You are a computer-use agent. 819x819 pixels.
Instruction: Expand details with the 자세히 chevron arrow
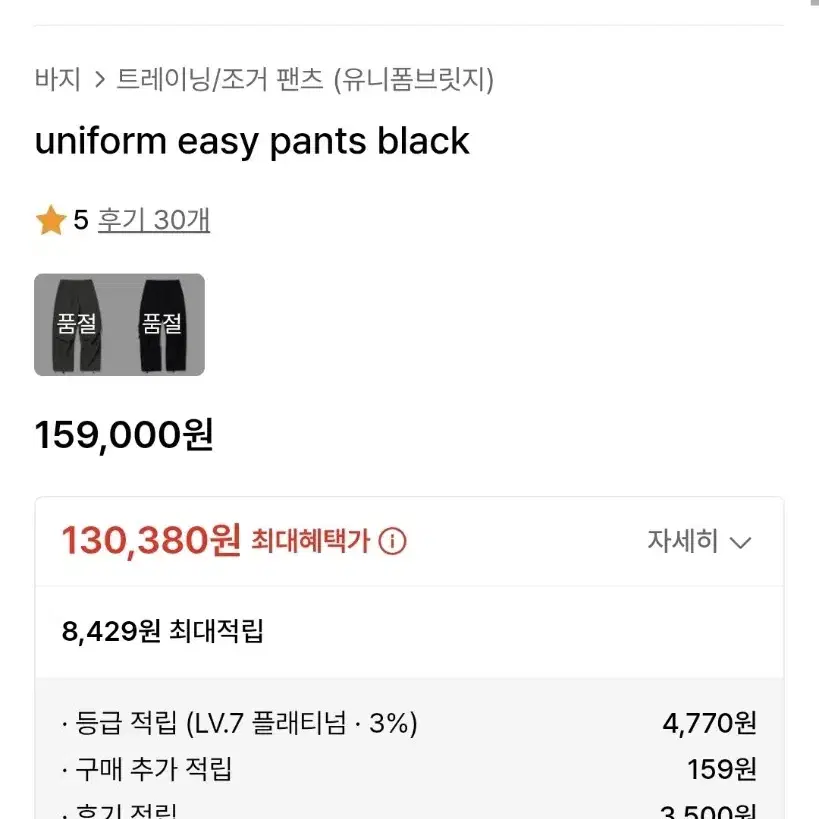(741, 543)
